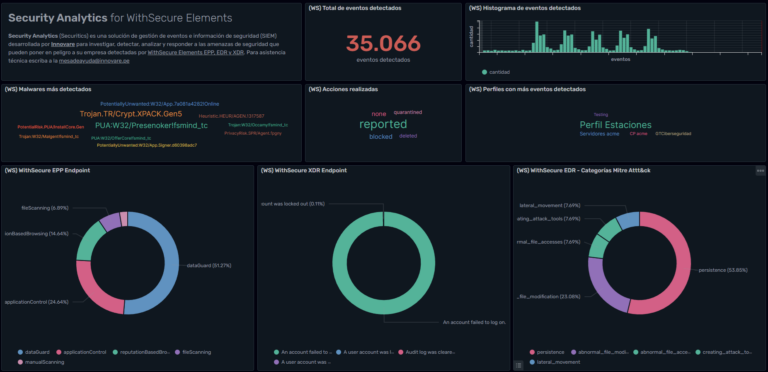The height and width of the screenshot is (372, 768).
Task: Select Trojan:W32/Malgent!fsmind_tc tag
Action: (x=48, y=137)
